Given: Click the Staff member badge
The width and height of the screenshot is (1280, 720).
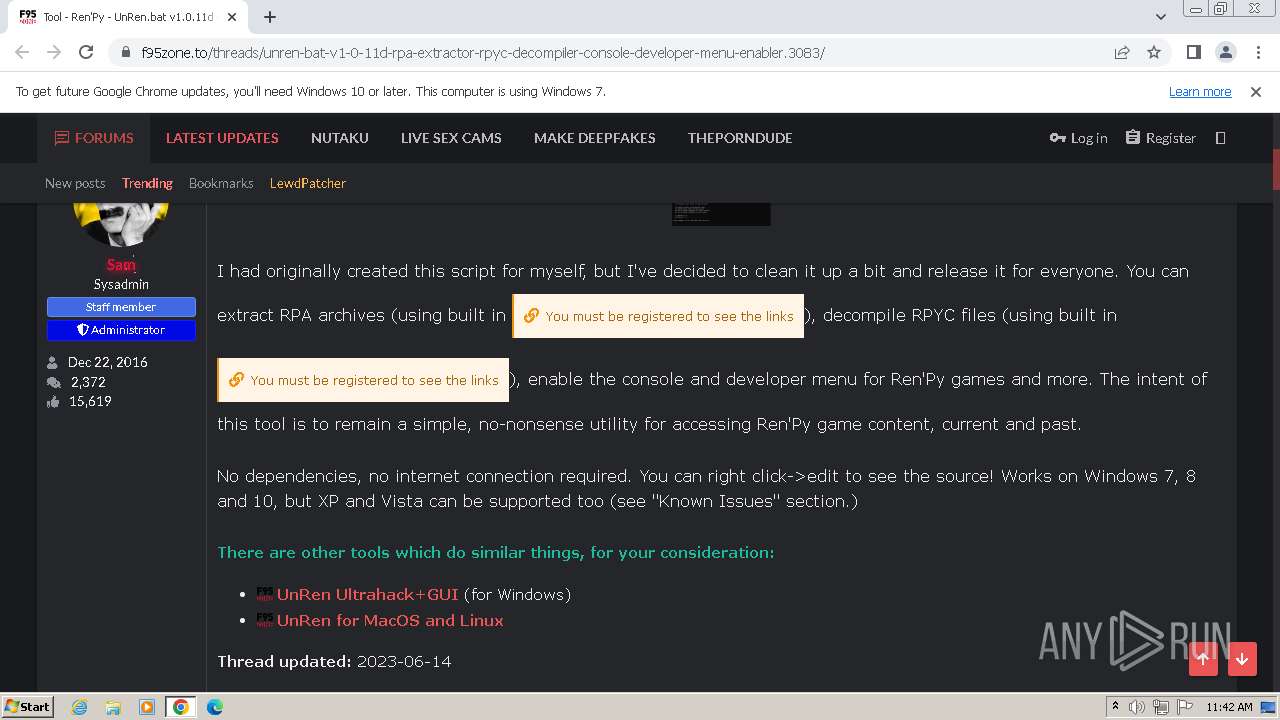Looking at the screenshot, I should [121, 307].
